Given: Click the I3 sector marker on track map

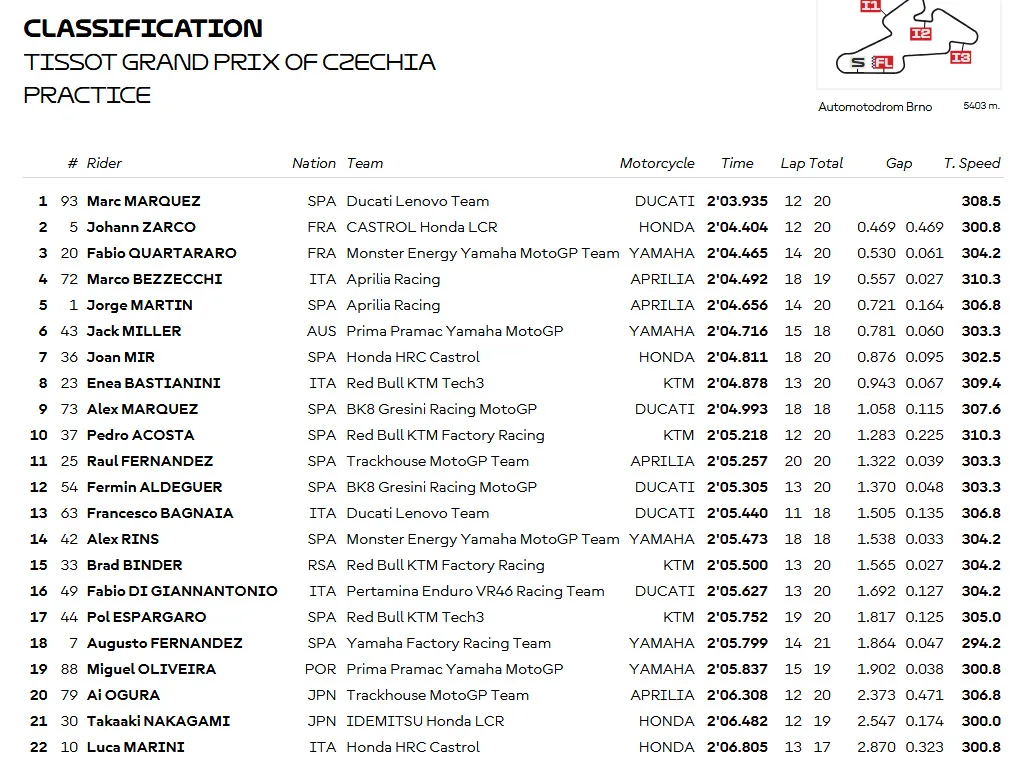Looking at the screenshot, I should (x=961, y=57).
